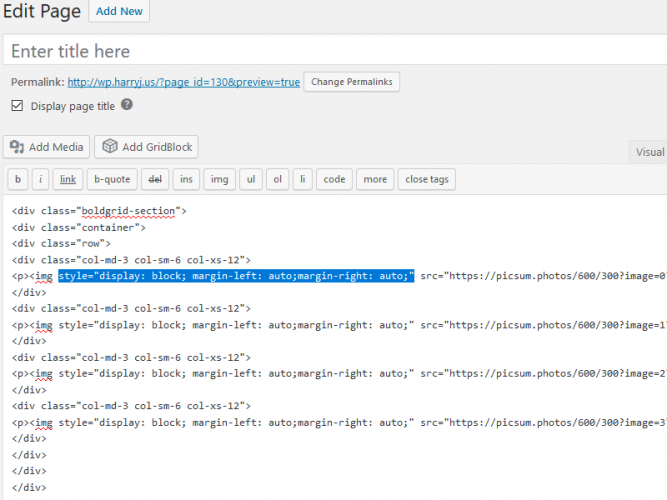Insert bold tag with b button
This screenshot has width=667, height=500.
[17, 180]
